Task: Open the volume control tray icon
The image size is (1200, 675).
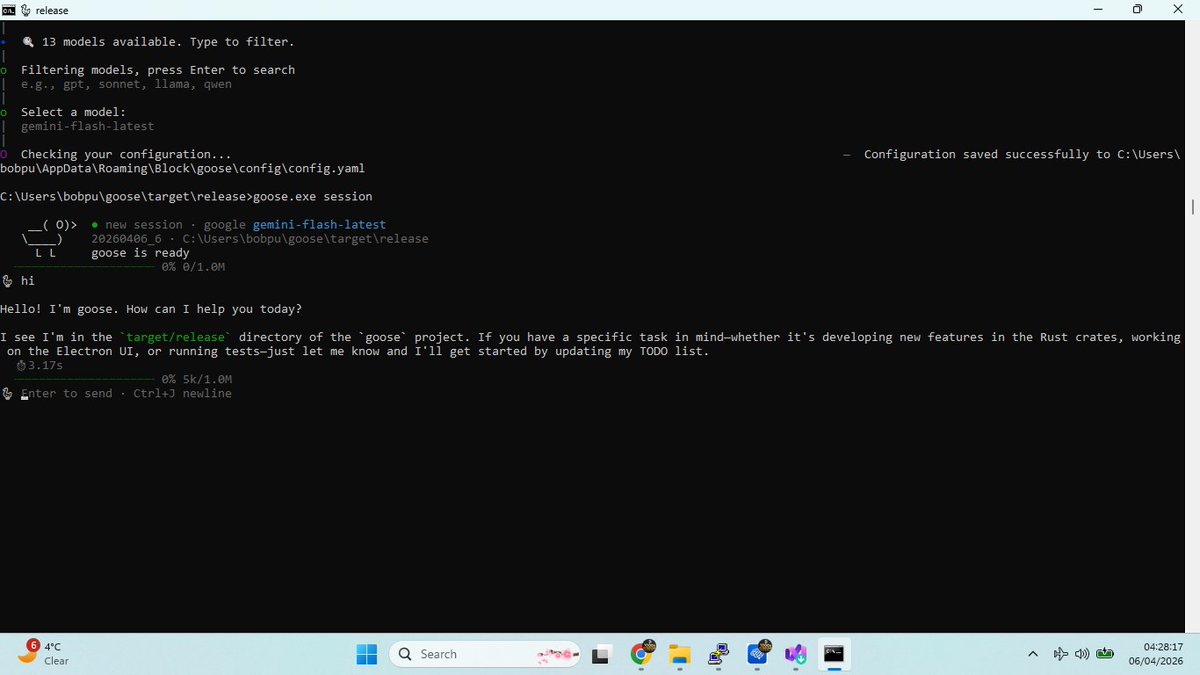Action: tap(1082, 654)
